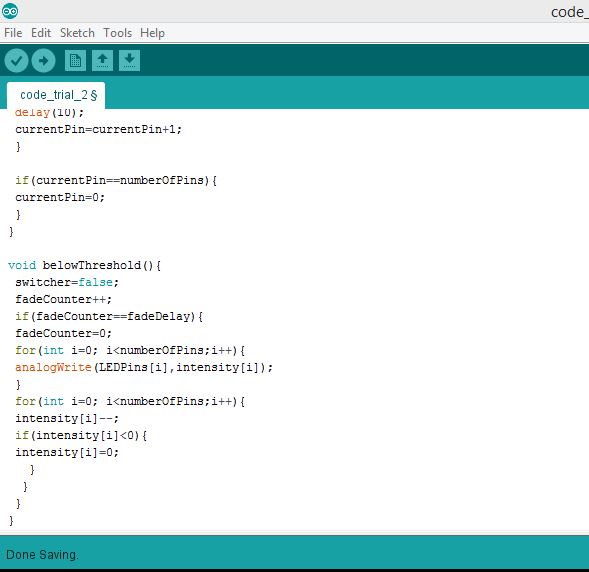589x572 pixels.
Task: Click the line 'if(fadeCounter==fadeDelay){'
Action: pyautogui.click(x=109, y=317)
